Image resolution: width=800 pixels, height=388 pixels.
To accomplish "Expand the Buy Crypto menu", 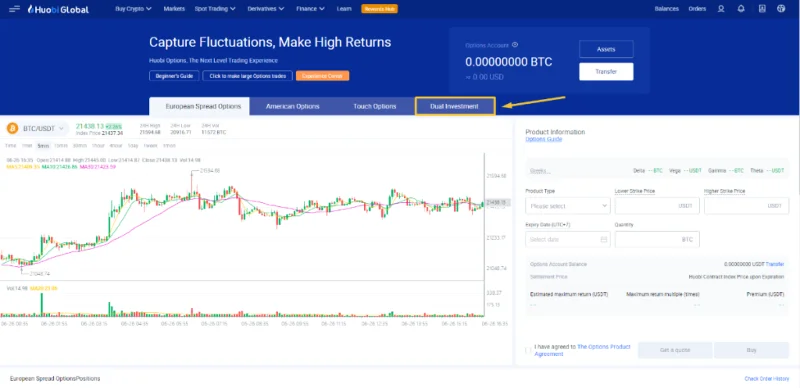I will coord(133,9).
